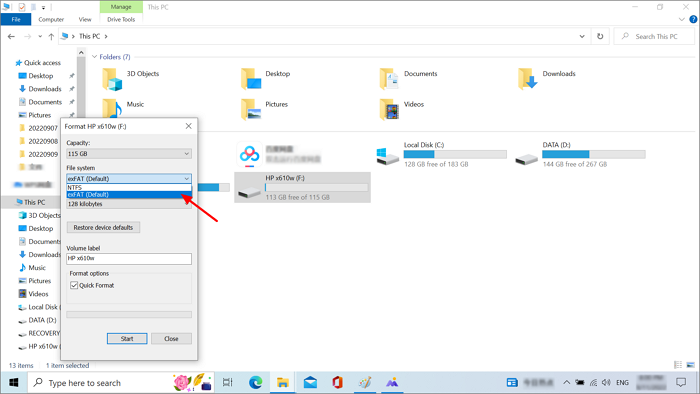The image size is (700, 394).
Task: Click the Search This PC box
Action: (655, 37)
